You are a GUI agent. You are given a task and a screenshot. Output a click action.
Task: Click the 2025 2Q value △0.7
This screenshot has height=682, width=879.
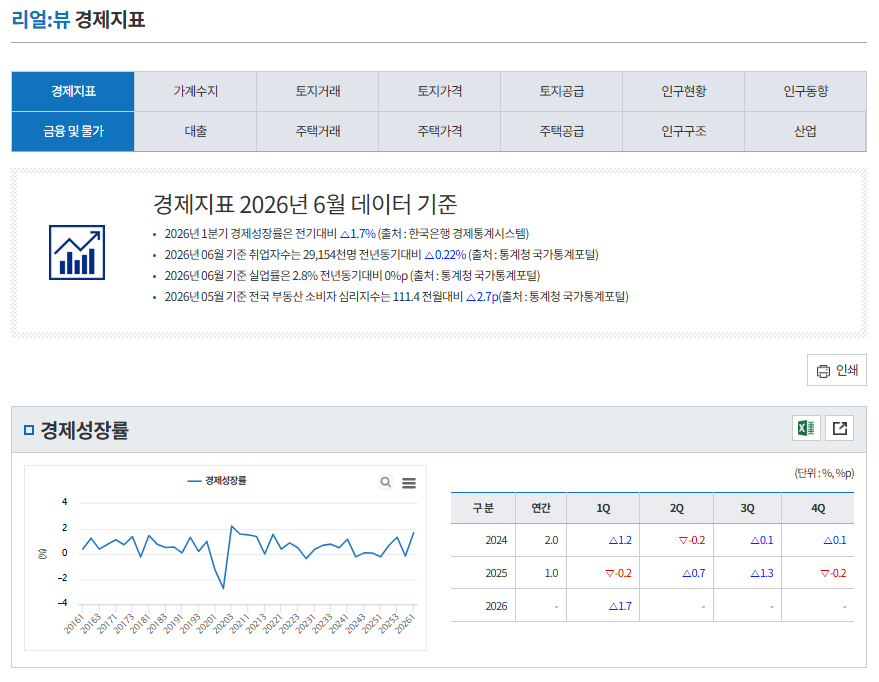pyautogui.click(x=693, y=573)
